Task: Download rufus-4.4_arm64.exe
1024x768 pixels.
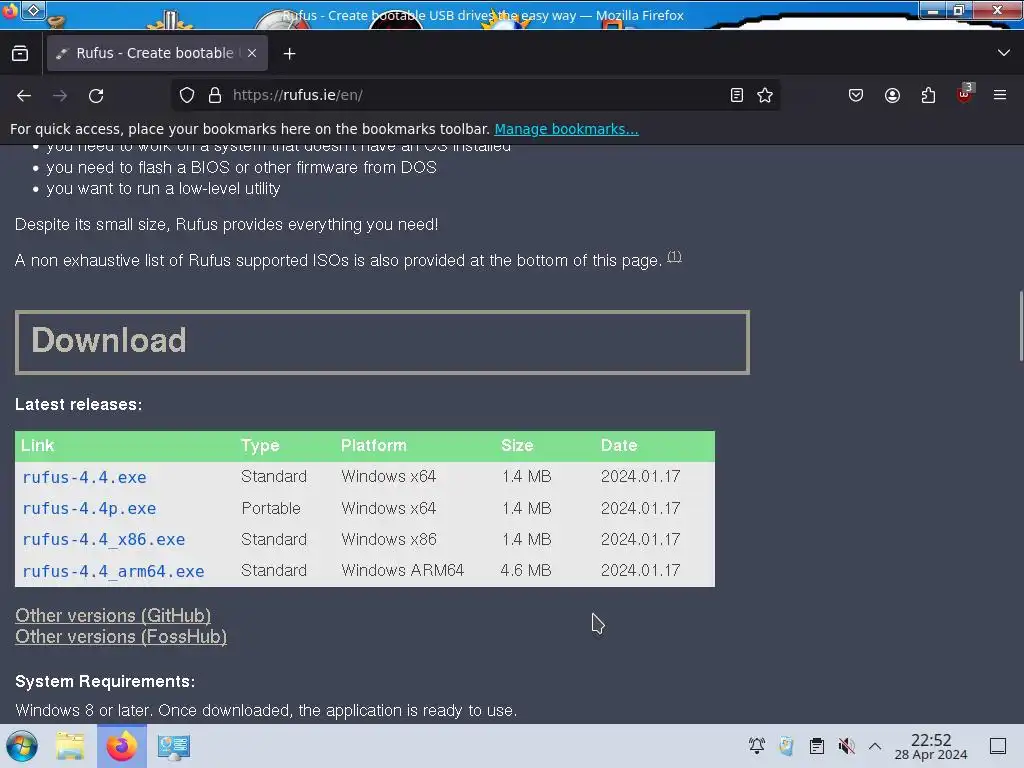Action: click(114, 571)
